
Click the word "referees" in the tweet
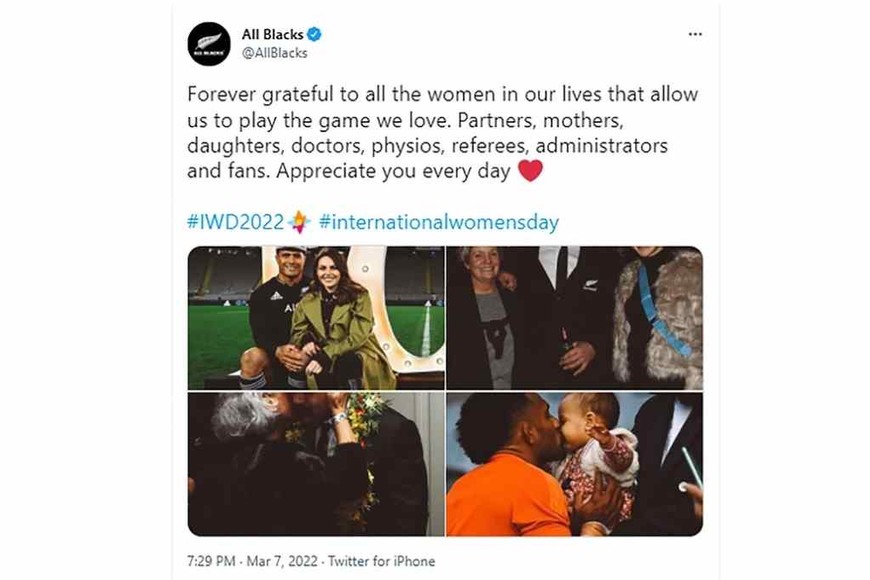click(489, 145)
